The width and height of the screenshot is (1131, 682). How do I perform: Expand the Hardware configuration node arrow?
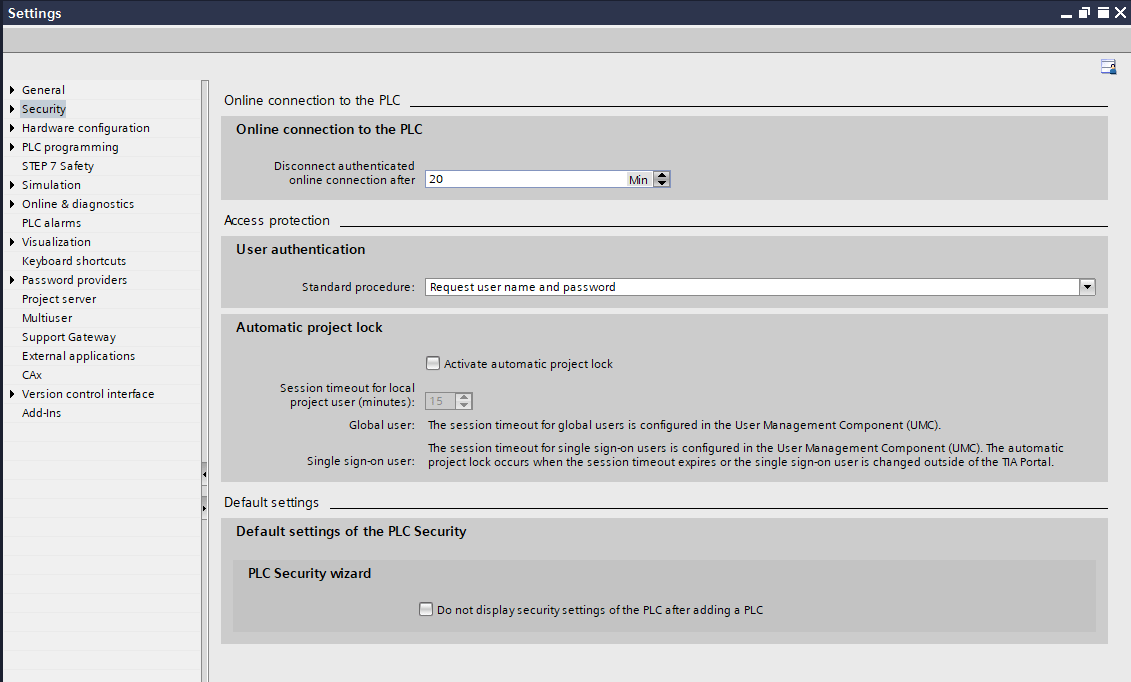pos(12,128)
